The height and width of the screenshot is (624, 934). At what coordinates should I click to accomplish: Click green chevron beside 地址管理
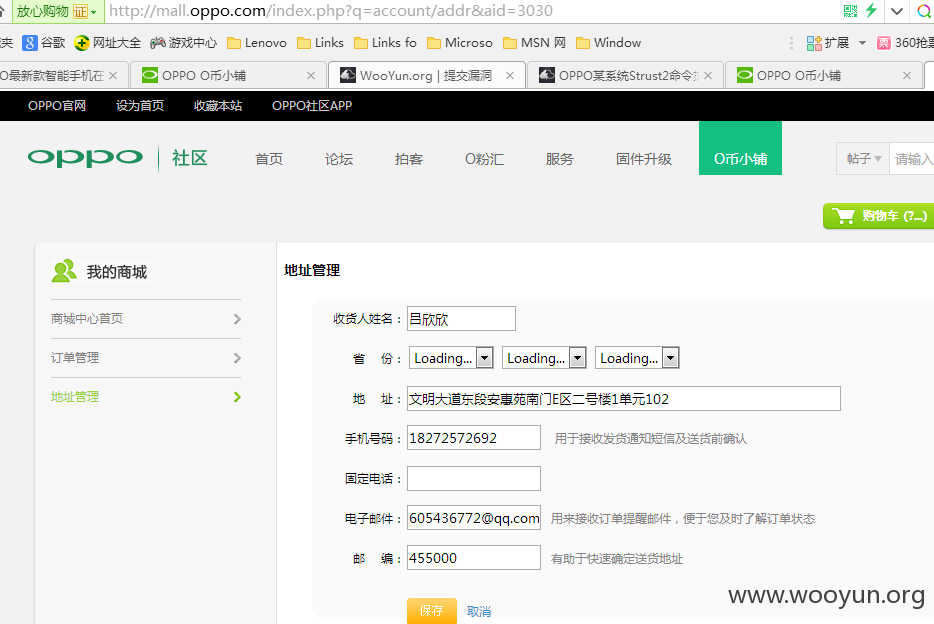[237, 397]
